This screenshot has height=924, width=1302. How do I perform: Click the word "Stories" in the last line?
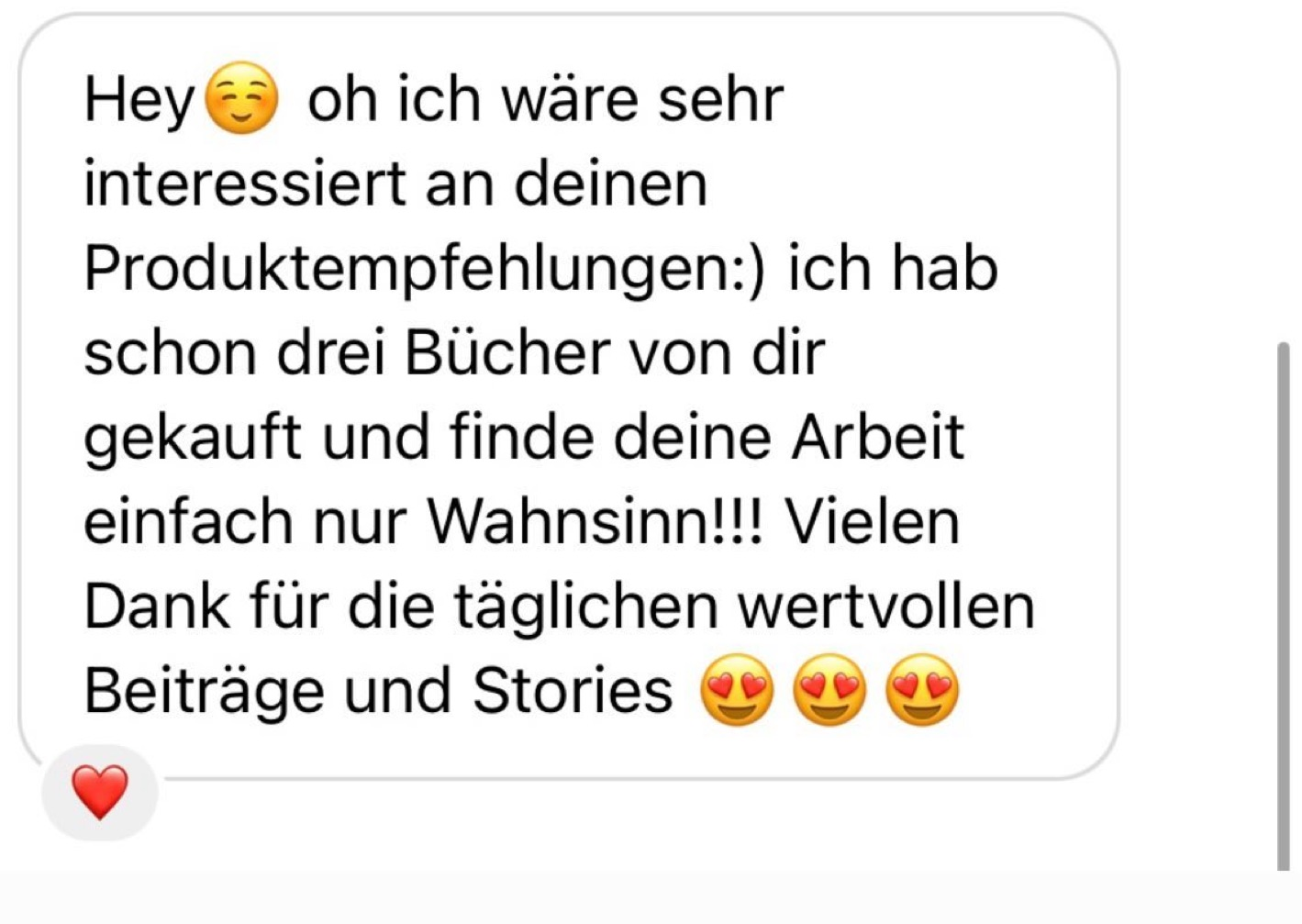coord(573,690)
